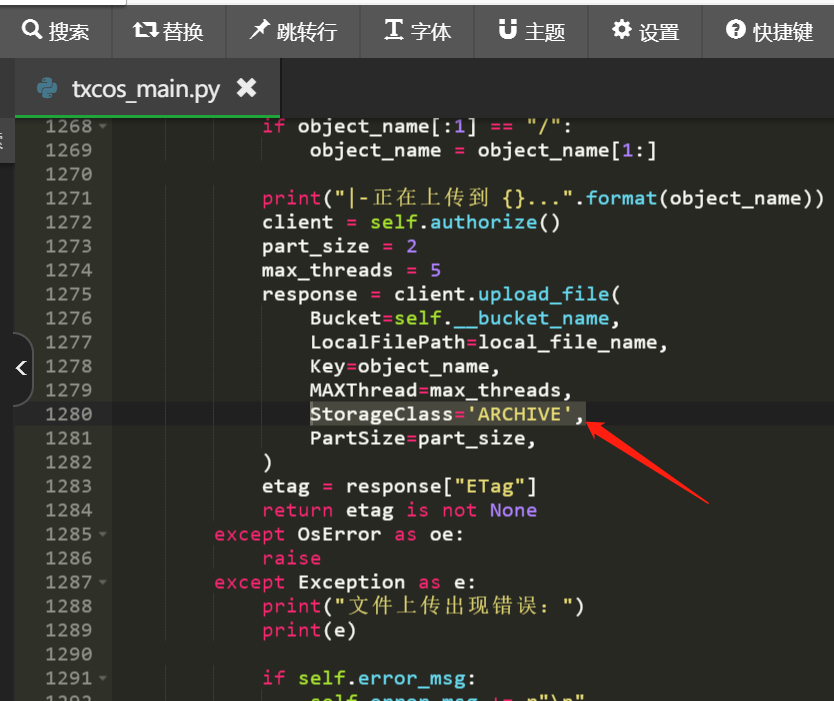The width and height of the screenshot is (834, 701).
Task: Click line number 1273 in the gutter
Action: [69, 246]
